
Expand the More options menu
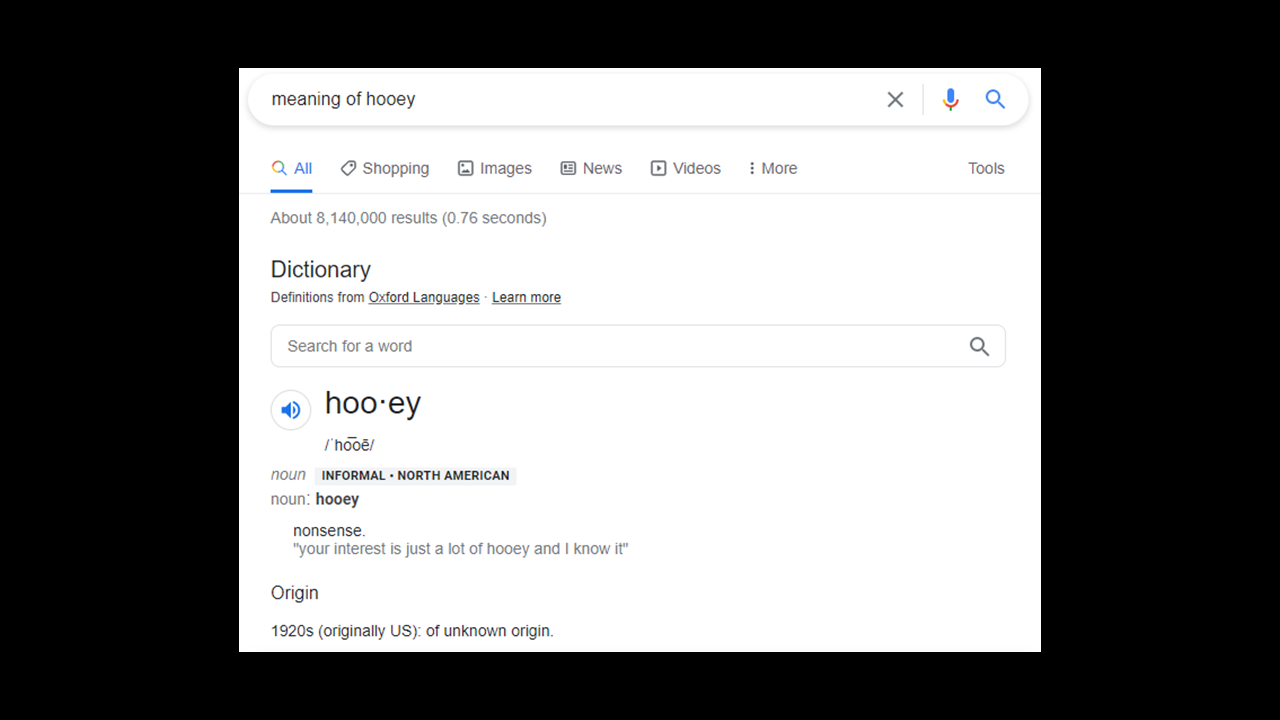tap(773, 168)
